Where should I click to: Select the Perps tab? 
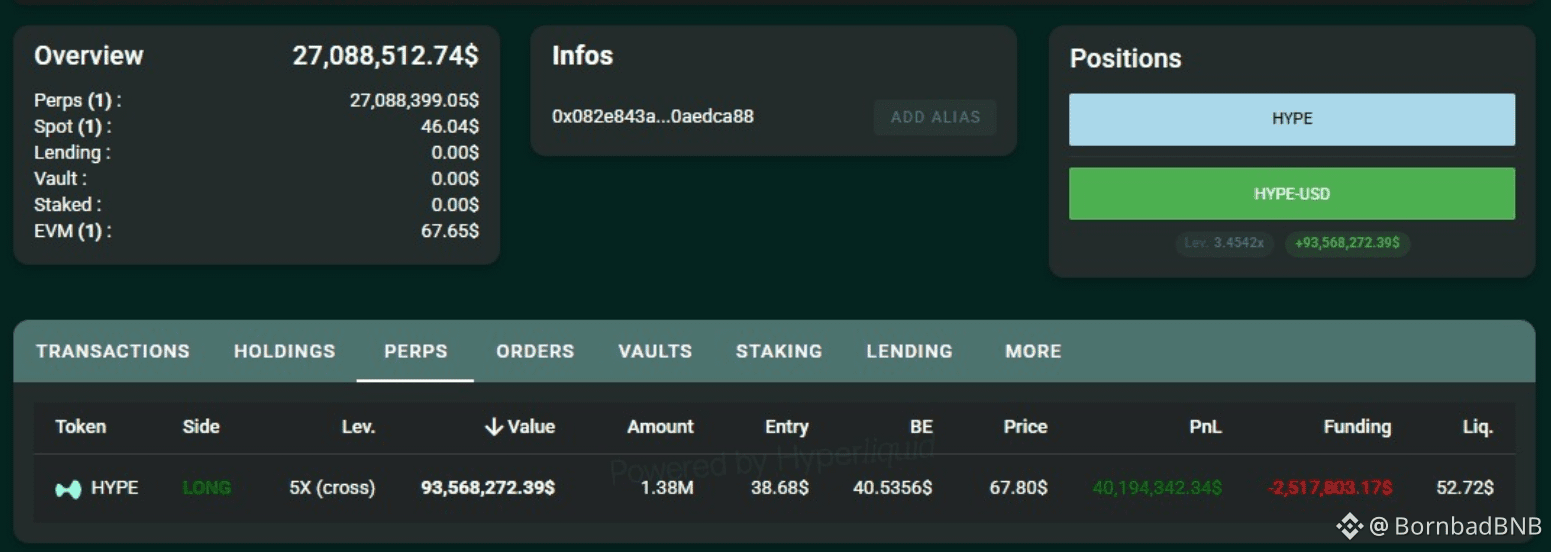pos(416,351)
